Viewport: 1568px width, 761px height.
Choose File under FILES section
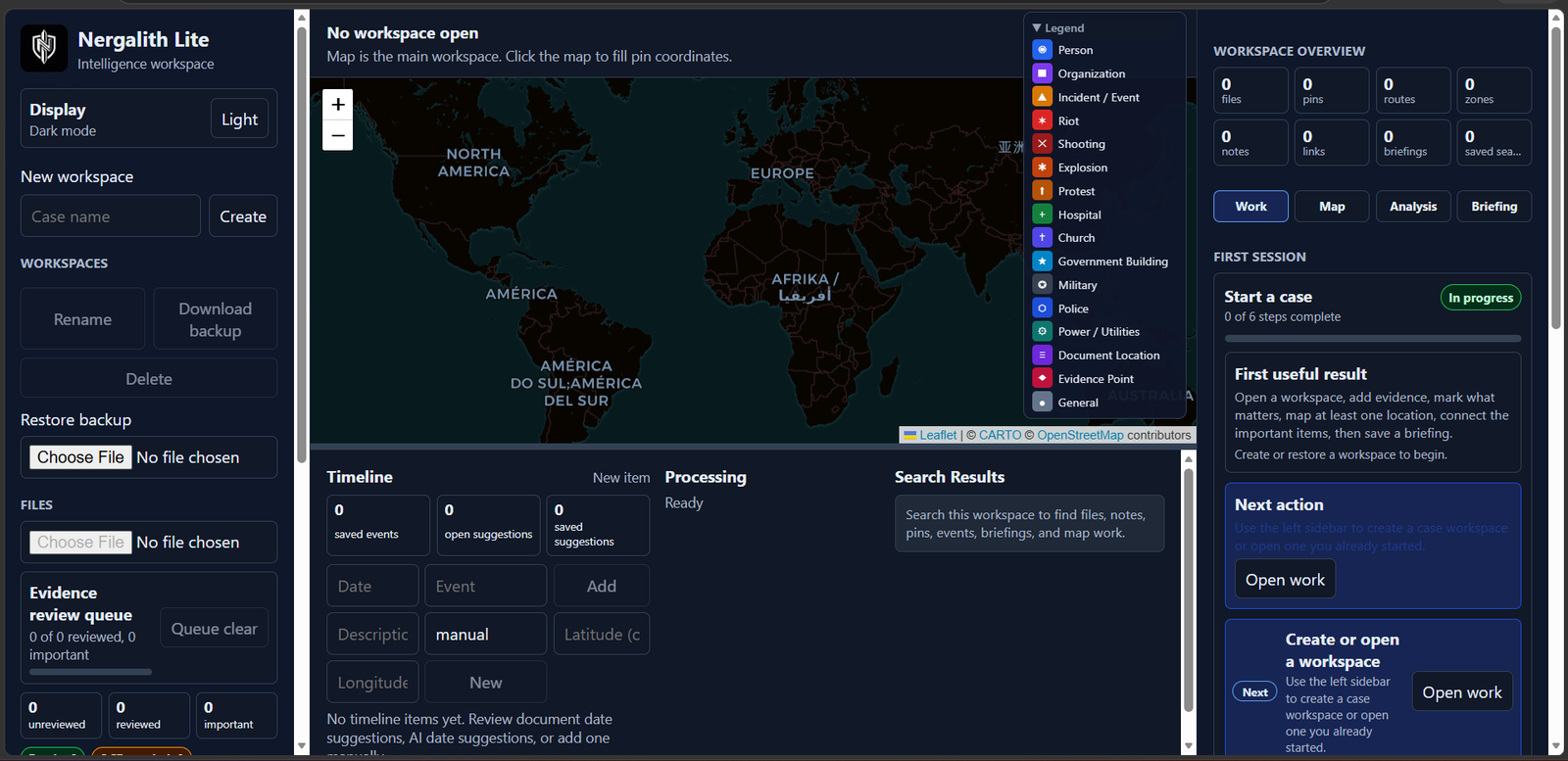tap(81, 543)
